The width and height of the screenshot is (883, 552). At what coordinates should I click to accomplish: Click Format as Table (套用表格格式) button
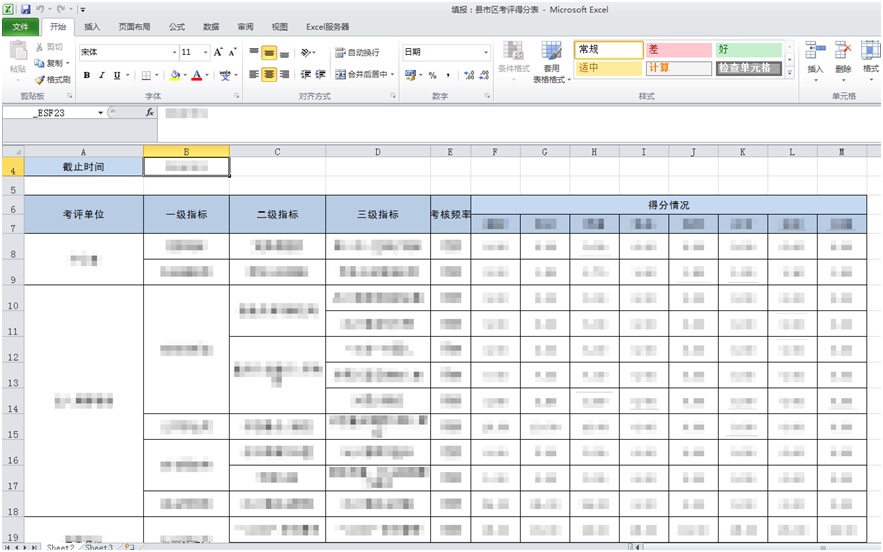pos(551,62)
